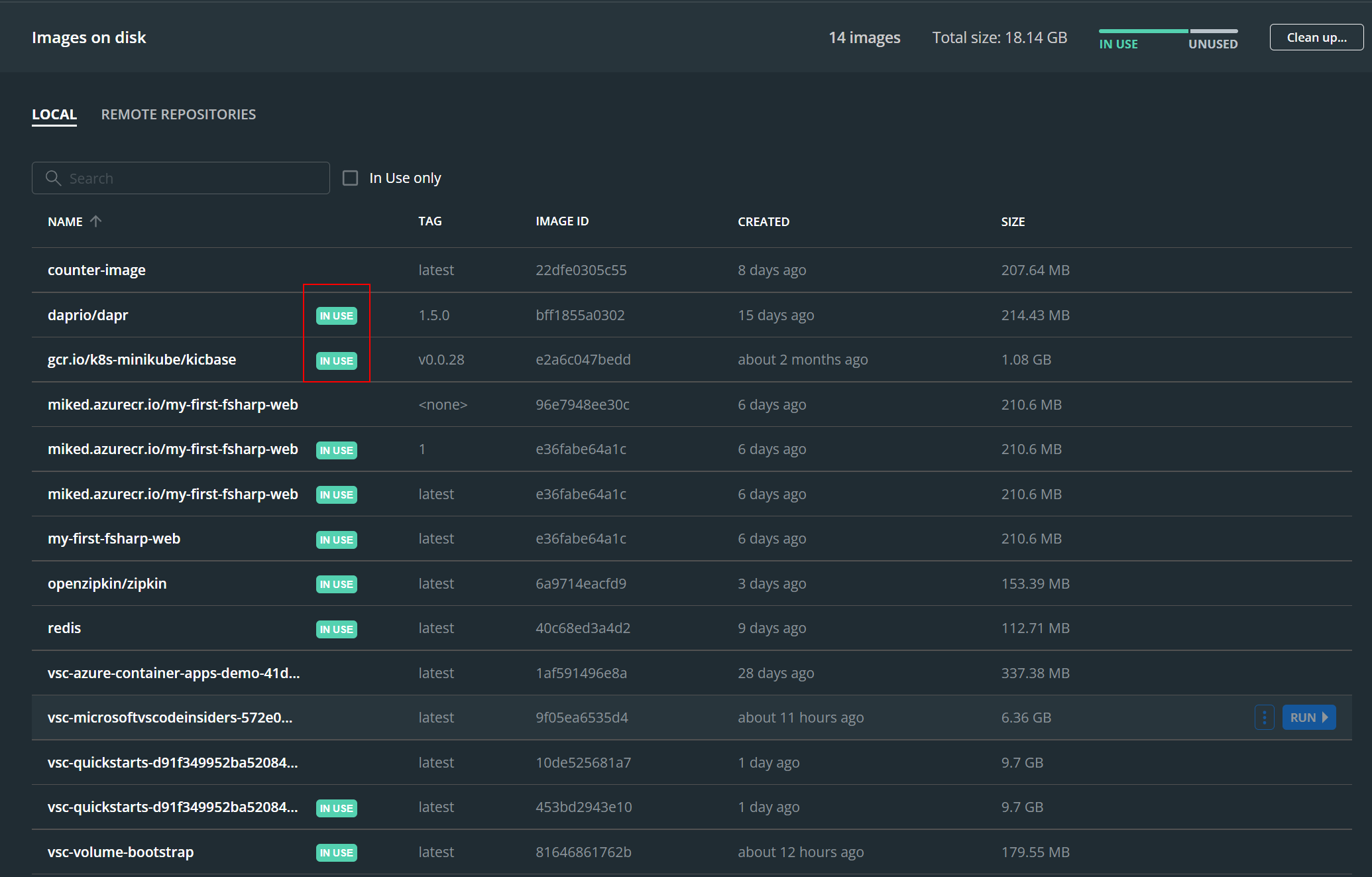Viewport: 1372px width, 877px height.
Task: Click the Clean up... button
Action: 1316,37
